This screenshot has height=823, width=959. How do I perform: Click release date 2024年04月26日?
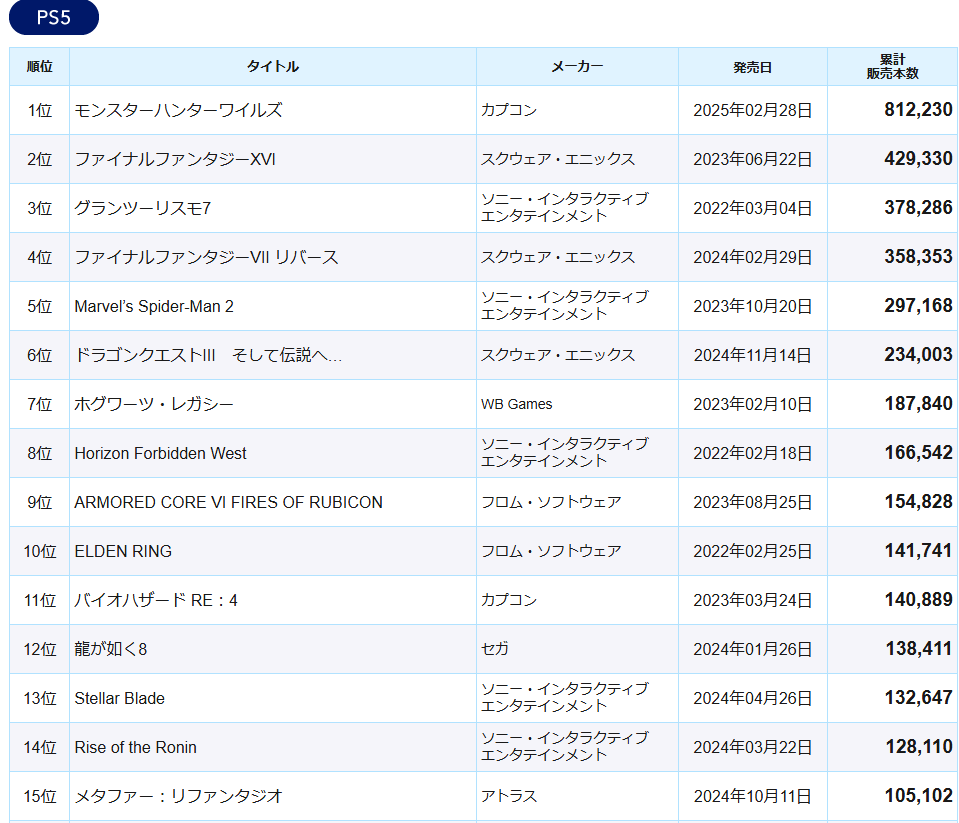(752, 698)
